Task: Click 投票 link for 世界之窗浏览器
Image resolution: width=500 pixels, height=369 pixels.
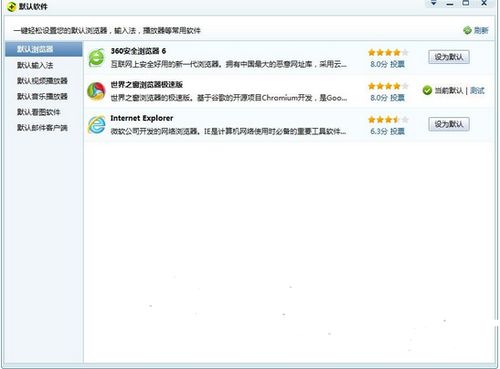Action: (397, 98)
